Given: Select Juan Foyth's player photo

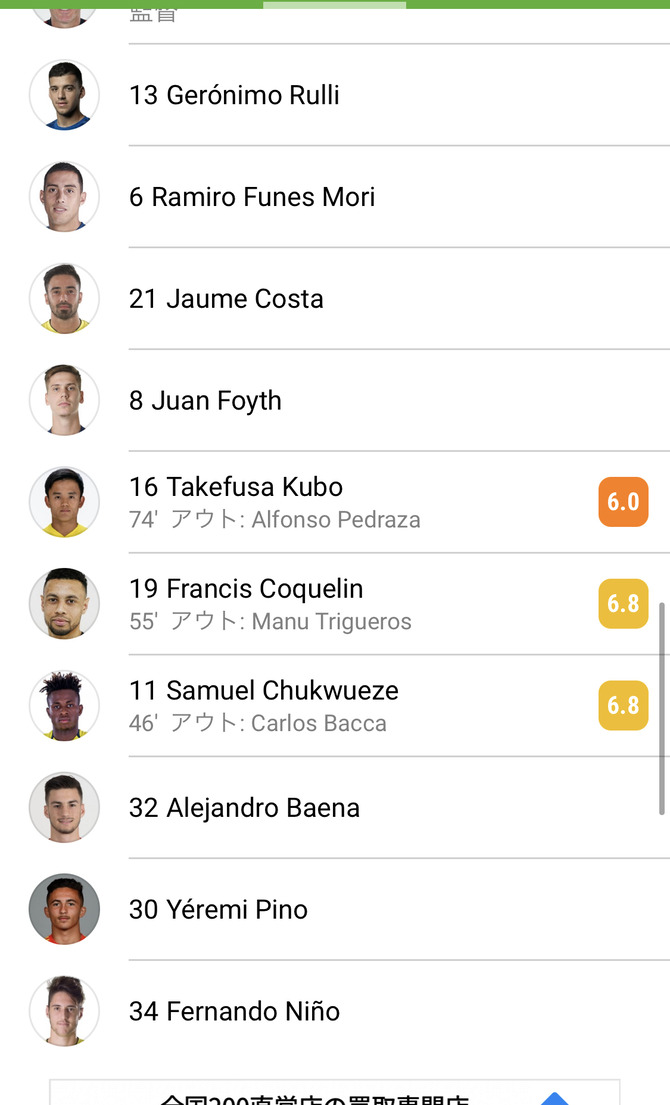Looking at the screenshot, I should coord(64,400).
